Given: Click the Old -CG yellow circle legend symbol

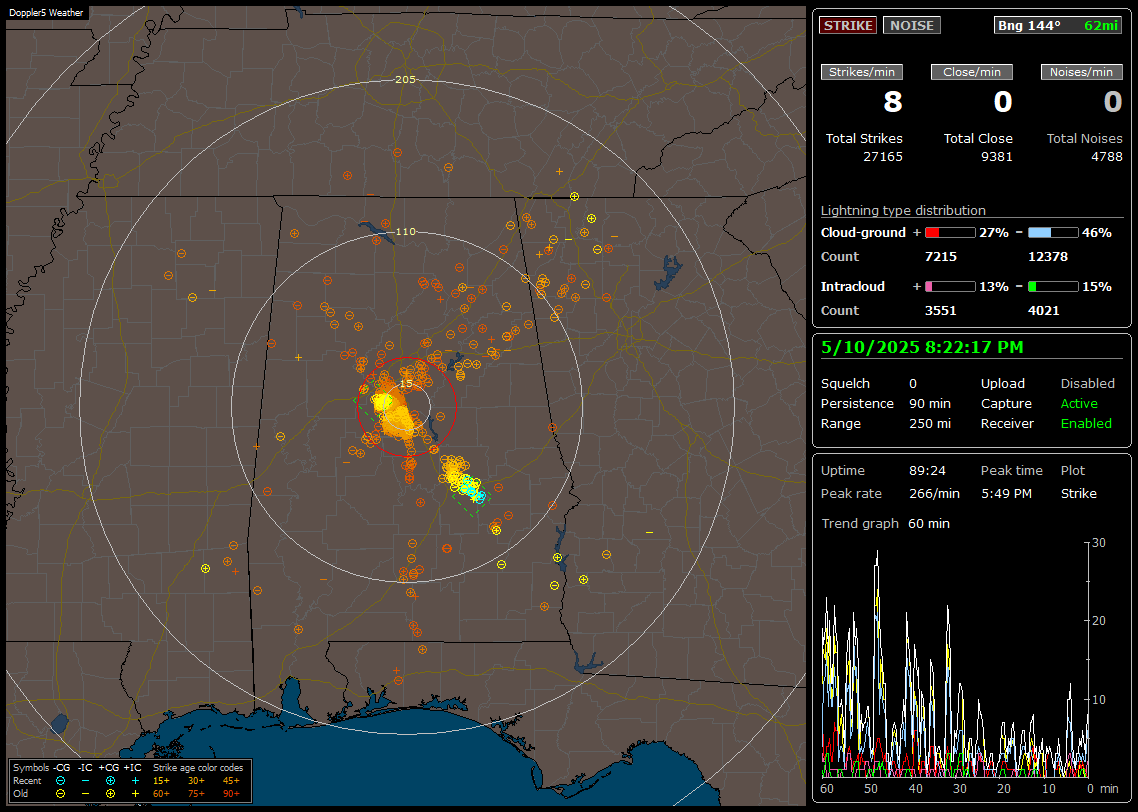Looking at the screenshot, I should [x=61, y=794].
